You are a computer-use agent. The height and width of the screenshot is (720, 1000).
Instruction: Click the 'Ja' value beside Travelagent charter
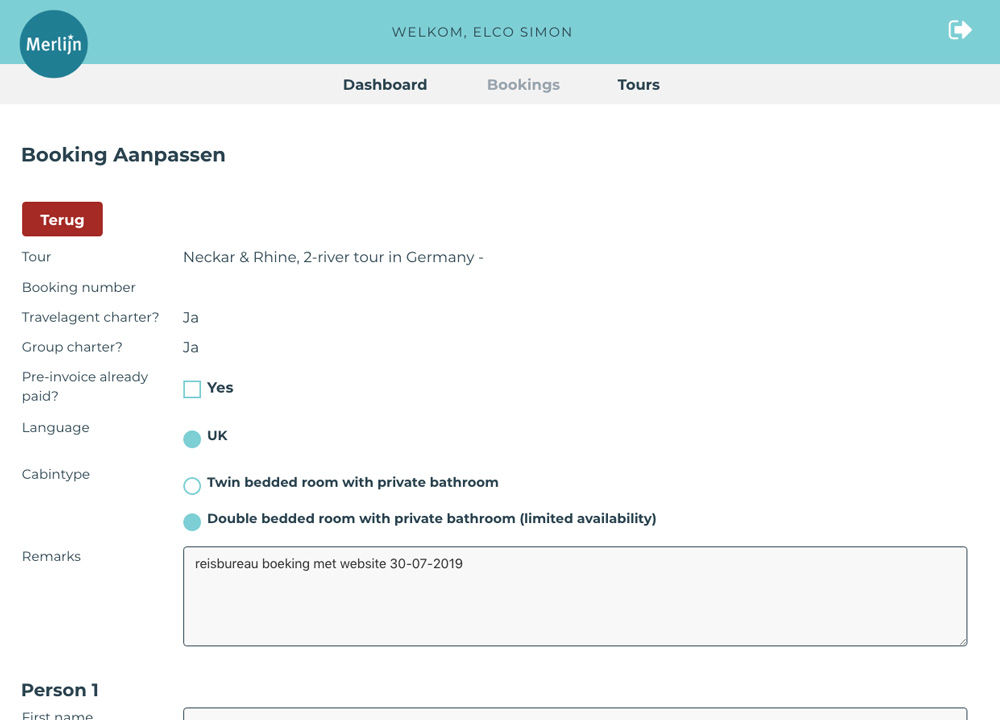coord(191,318)
